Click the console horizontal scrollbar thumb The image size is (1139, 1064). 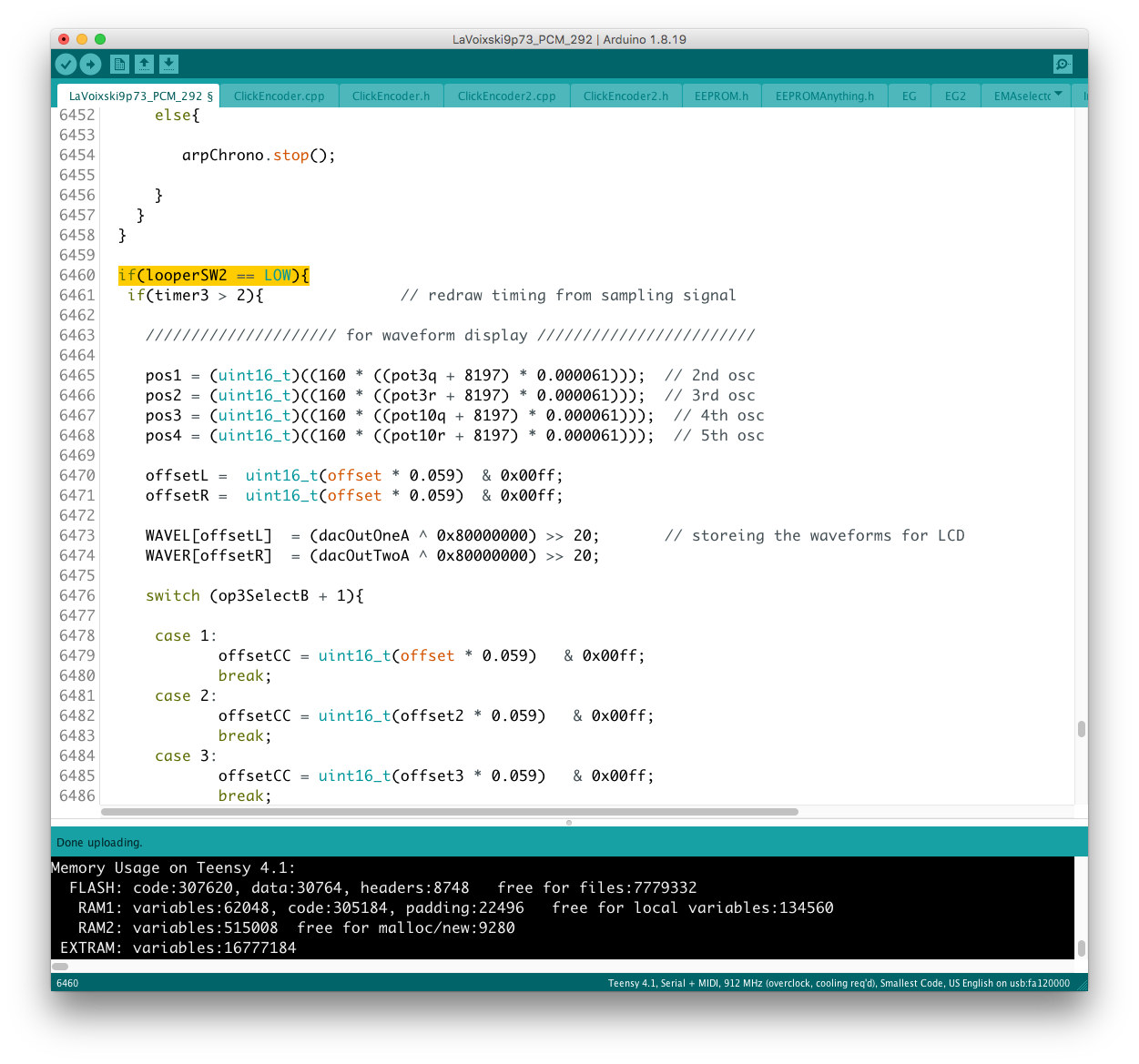60,967
